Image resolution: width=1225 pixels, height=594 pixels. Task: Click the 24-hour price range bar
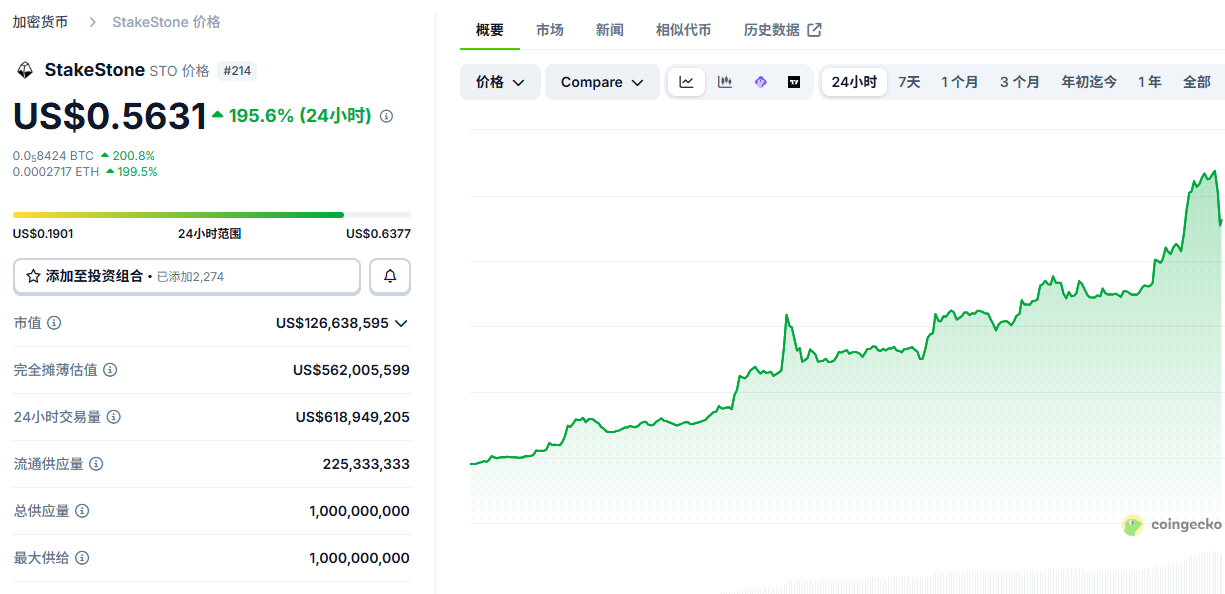(211, 215)
